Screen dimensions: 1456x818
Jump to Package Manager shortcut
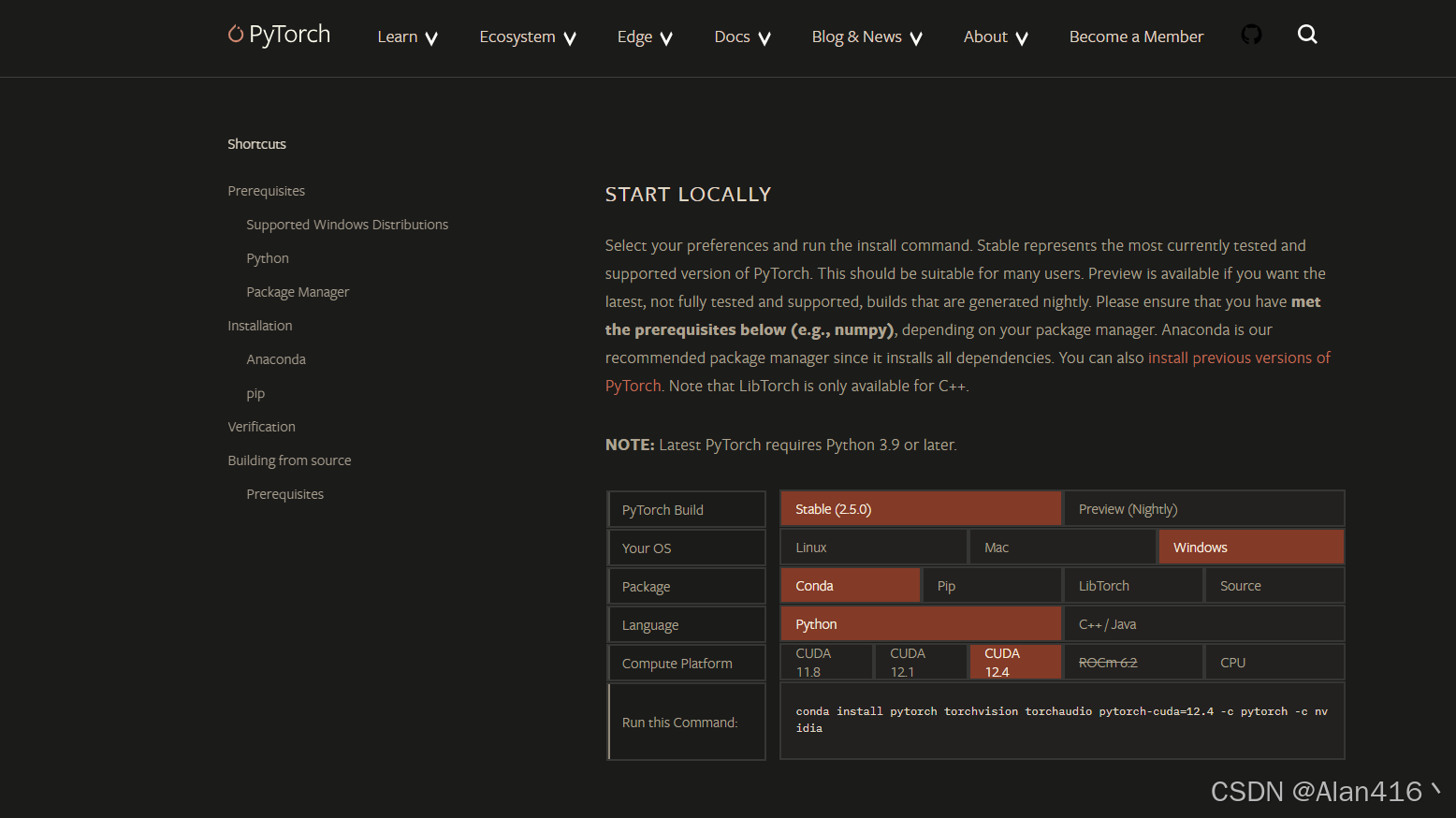298,292
